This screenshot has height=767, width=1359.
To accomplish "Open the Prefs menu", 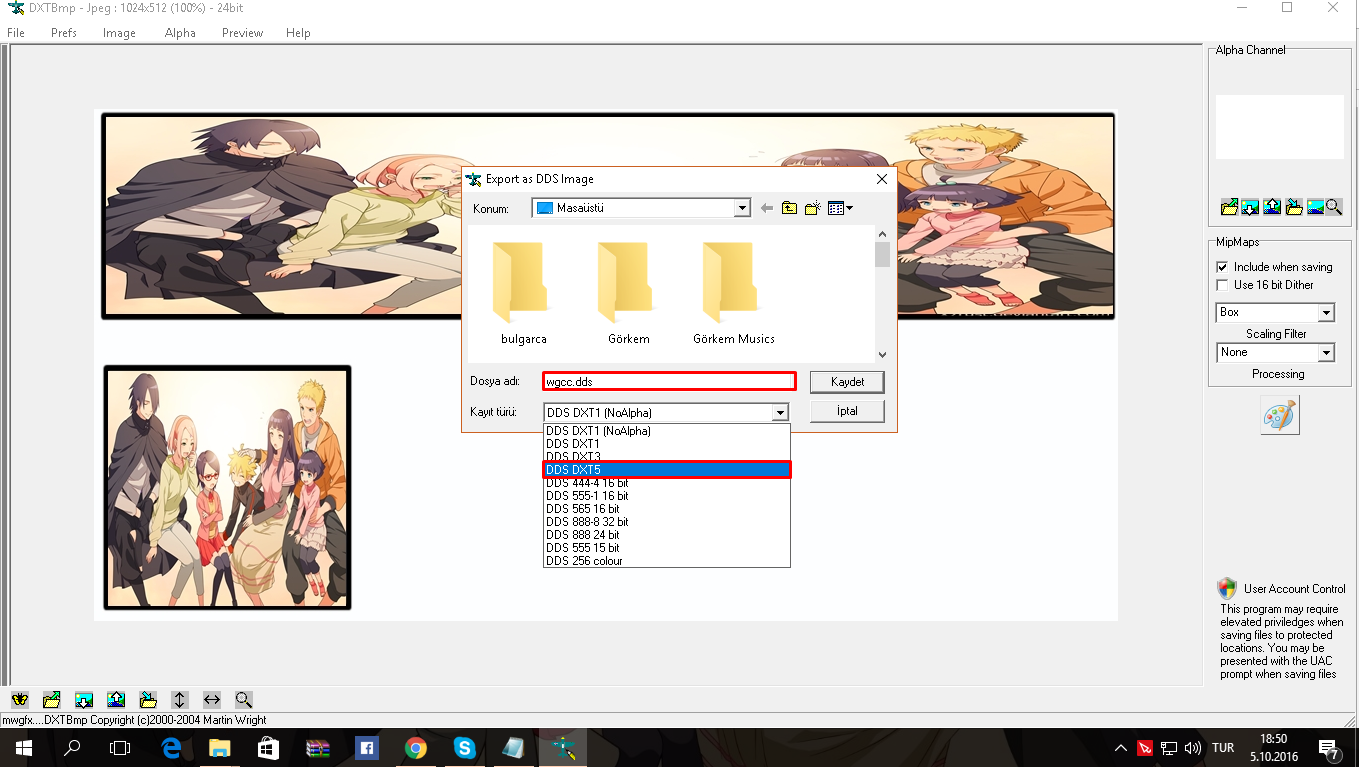I will 64,33.
